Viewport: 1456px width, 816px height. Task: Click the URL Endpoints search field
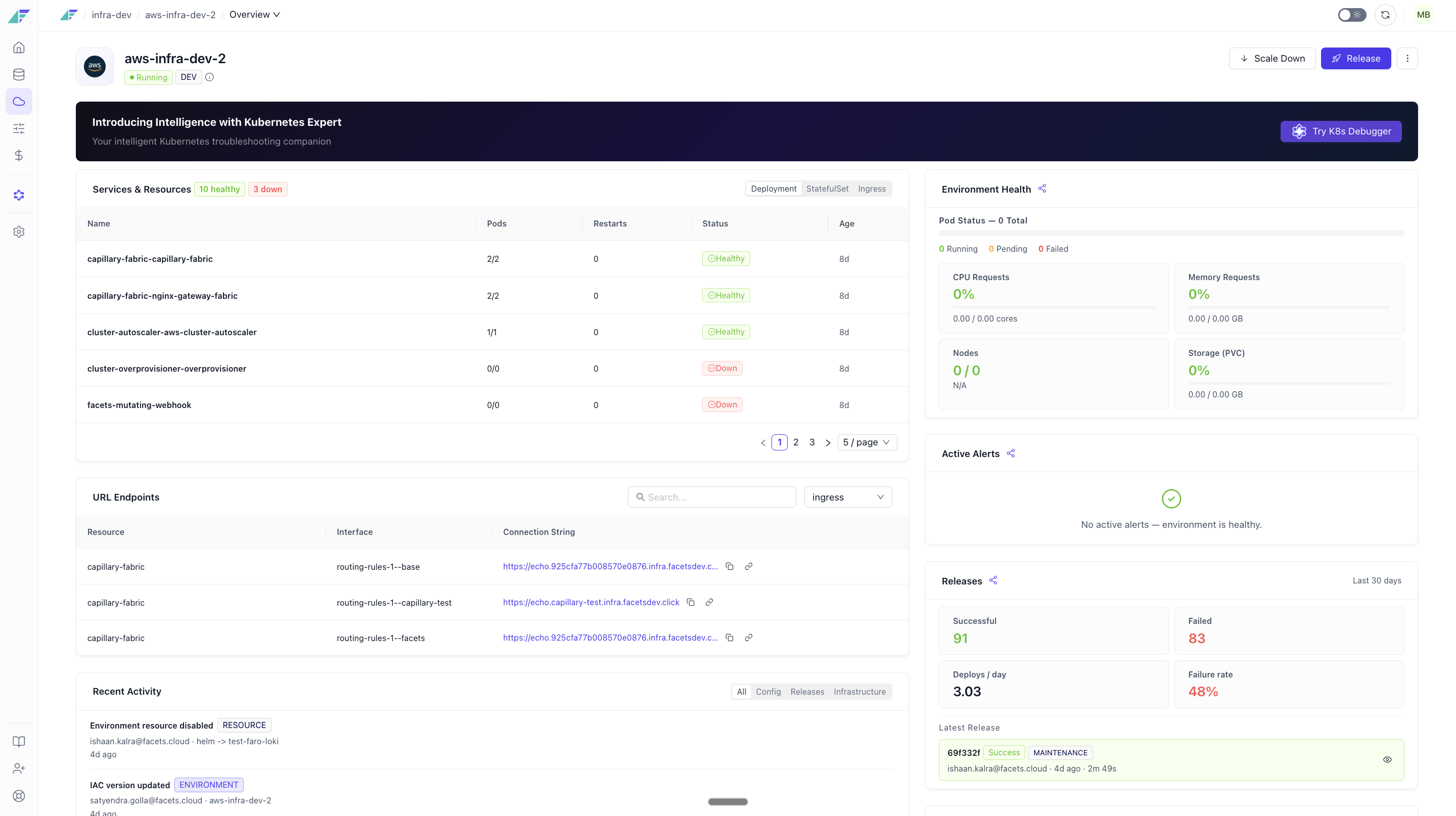coord(712,497)
